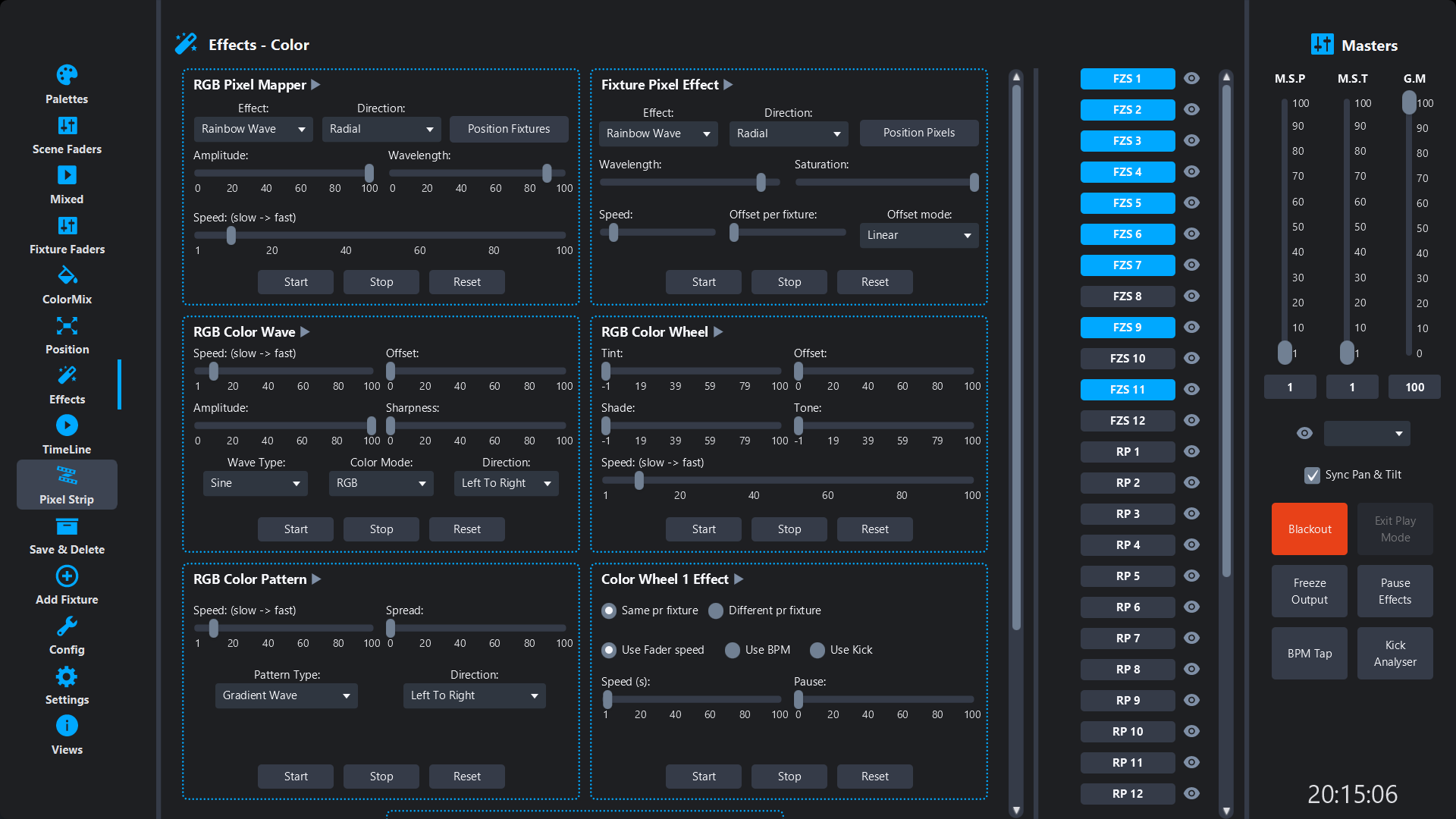
Task: Click the BPM Tap button
Action: 1310,654
